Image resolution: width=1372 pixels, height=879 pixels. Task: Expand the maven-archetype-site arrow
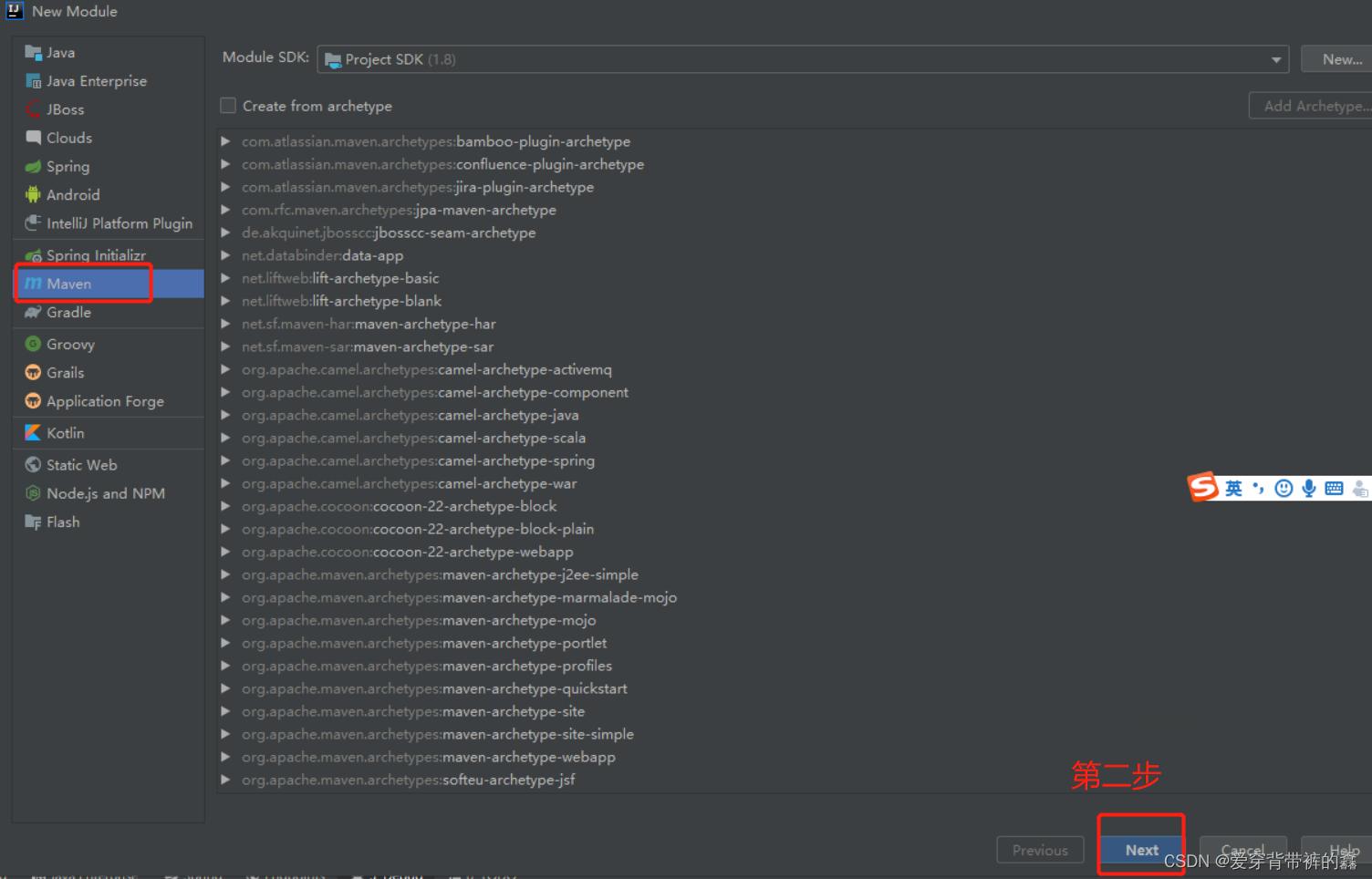click(225, 711)
